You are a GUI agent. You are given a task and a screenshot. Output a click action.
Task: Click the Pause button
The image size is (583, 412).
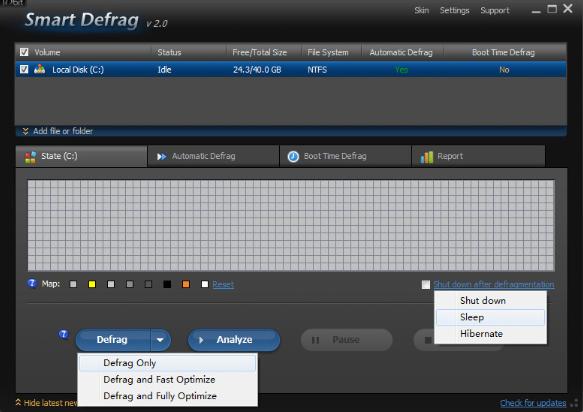pyautogui.click(x=346, y=340)
